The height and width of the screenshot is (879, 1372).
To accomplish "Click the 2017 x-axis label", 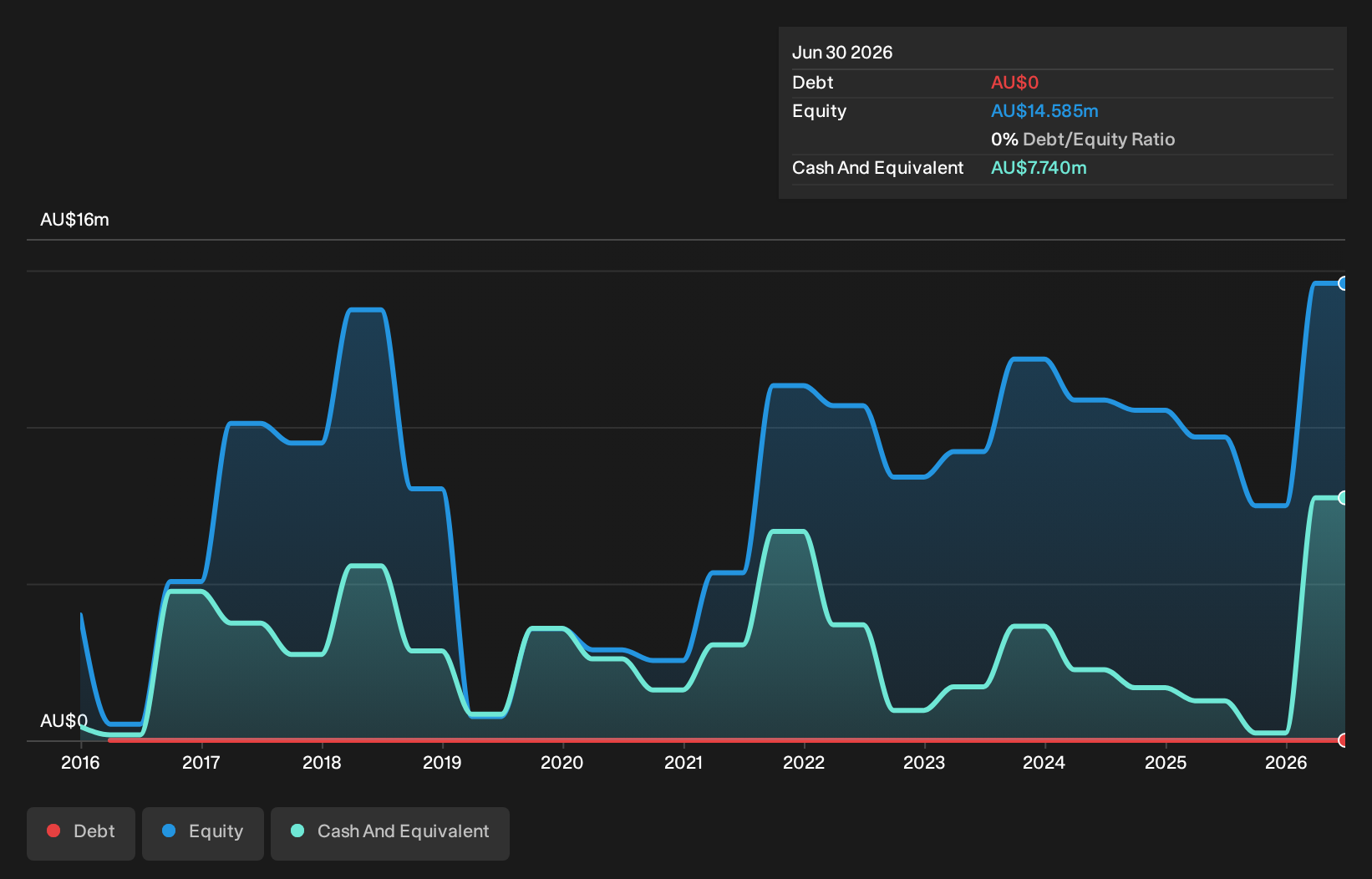I will [201, 762].
